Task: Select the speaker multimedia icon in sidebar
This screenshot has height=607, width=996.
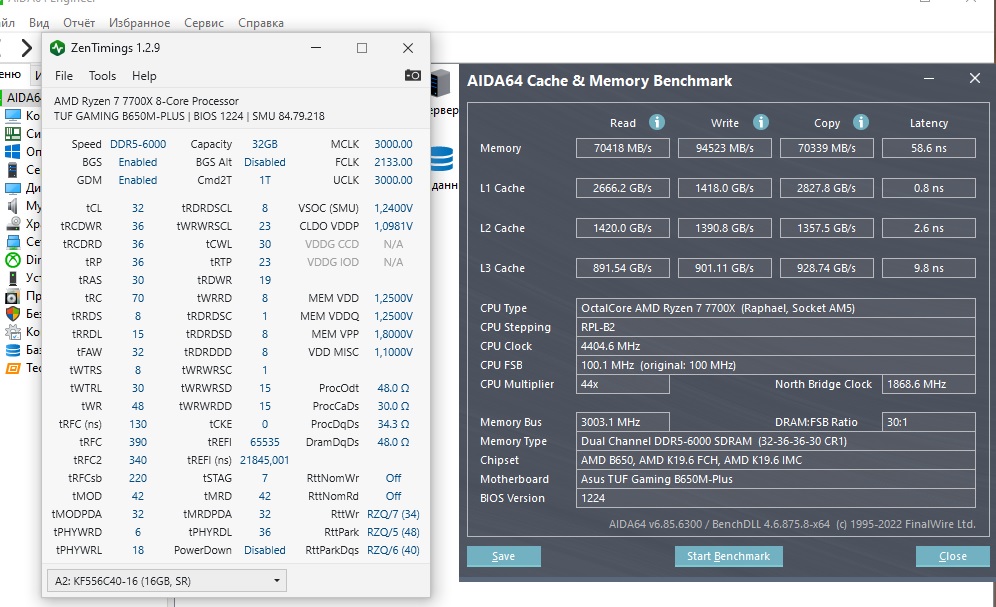Action: point(13,206)
